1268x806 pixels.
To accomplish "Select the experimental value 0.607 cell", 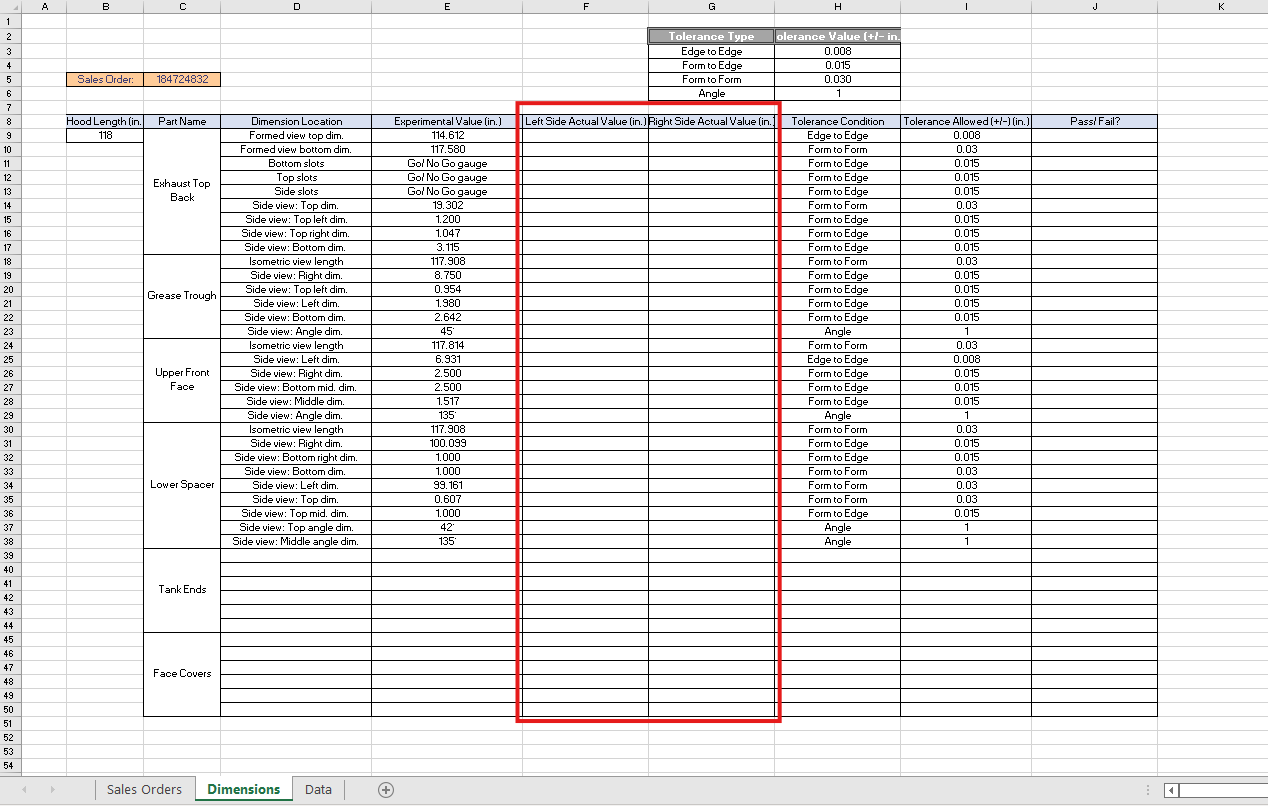I will tap(447, 499).
